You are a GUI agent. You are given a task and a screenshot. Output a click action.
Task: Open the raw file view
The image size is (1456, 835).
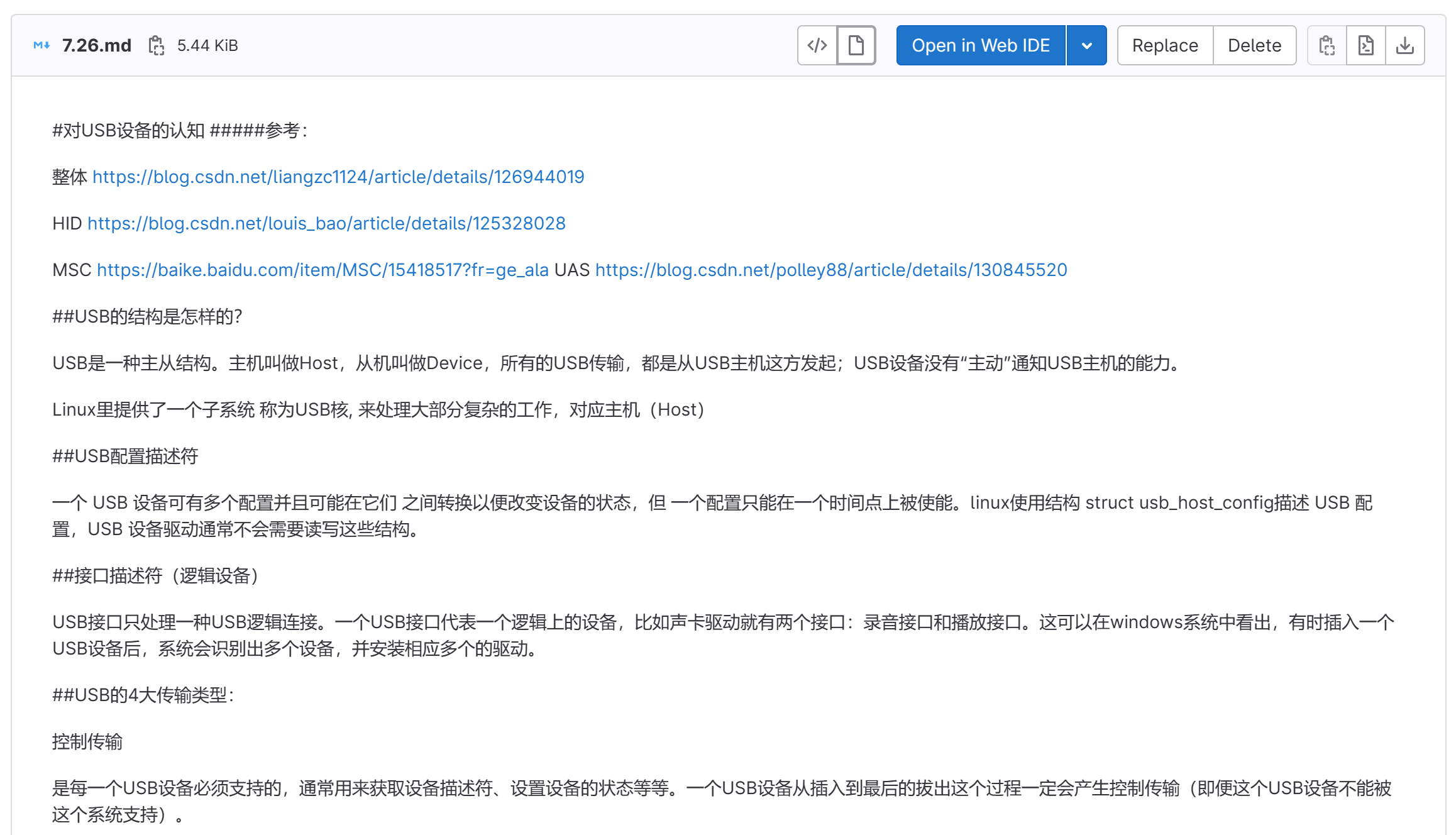1365,45
